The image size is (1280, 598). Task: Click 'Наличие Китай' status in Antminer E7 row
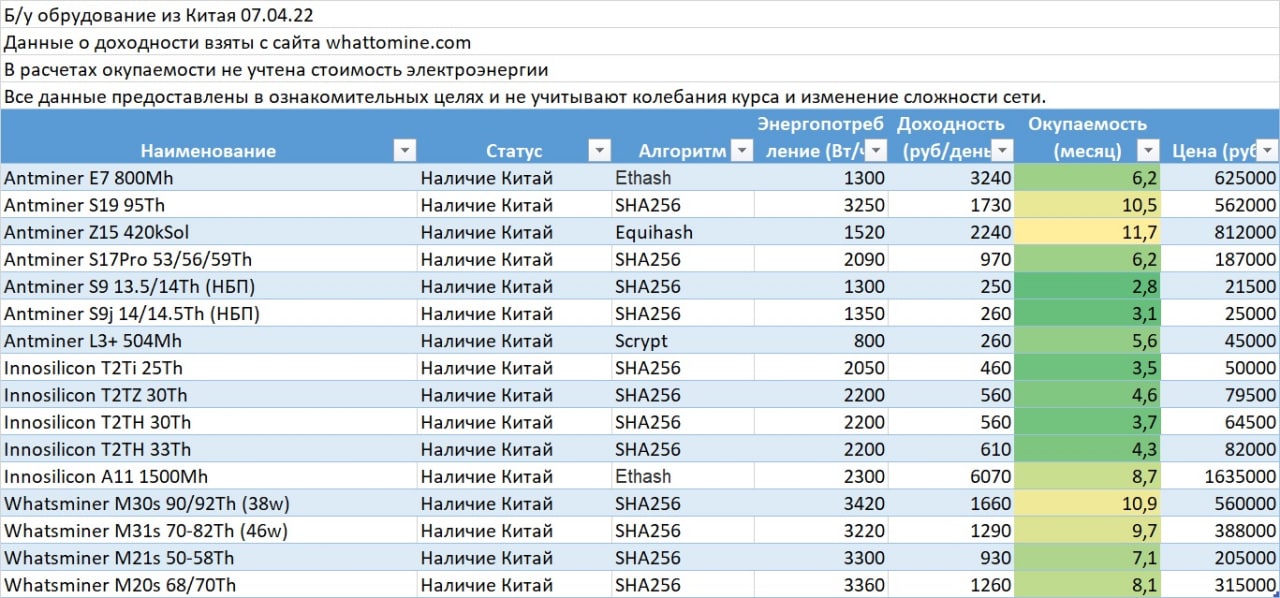pyautogui.click(x=514, y=178)
